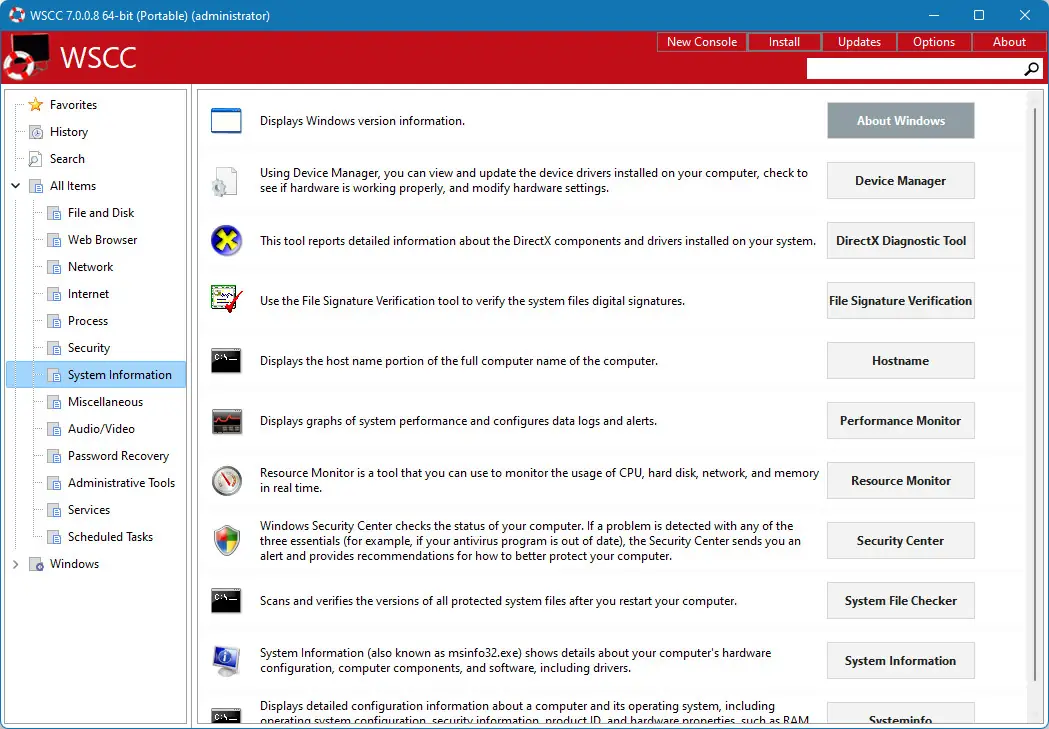The image size is (1049, 729).
Task: Select Administrative Tools category
Action: (x=121, y=483)
